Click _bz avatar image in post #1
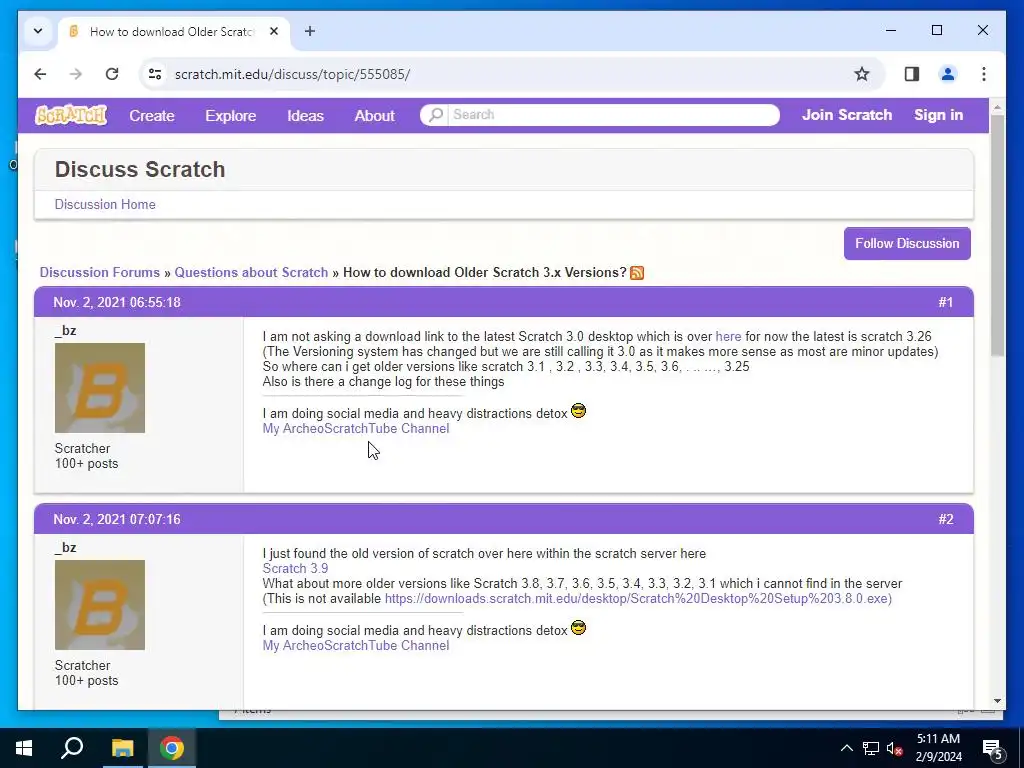 [x=100, y=388]
